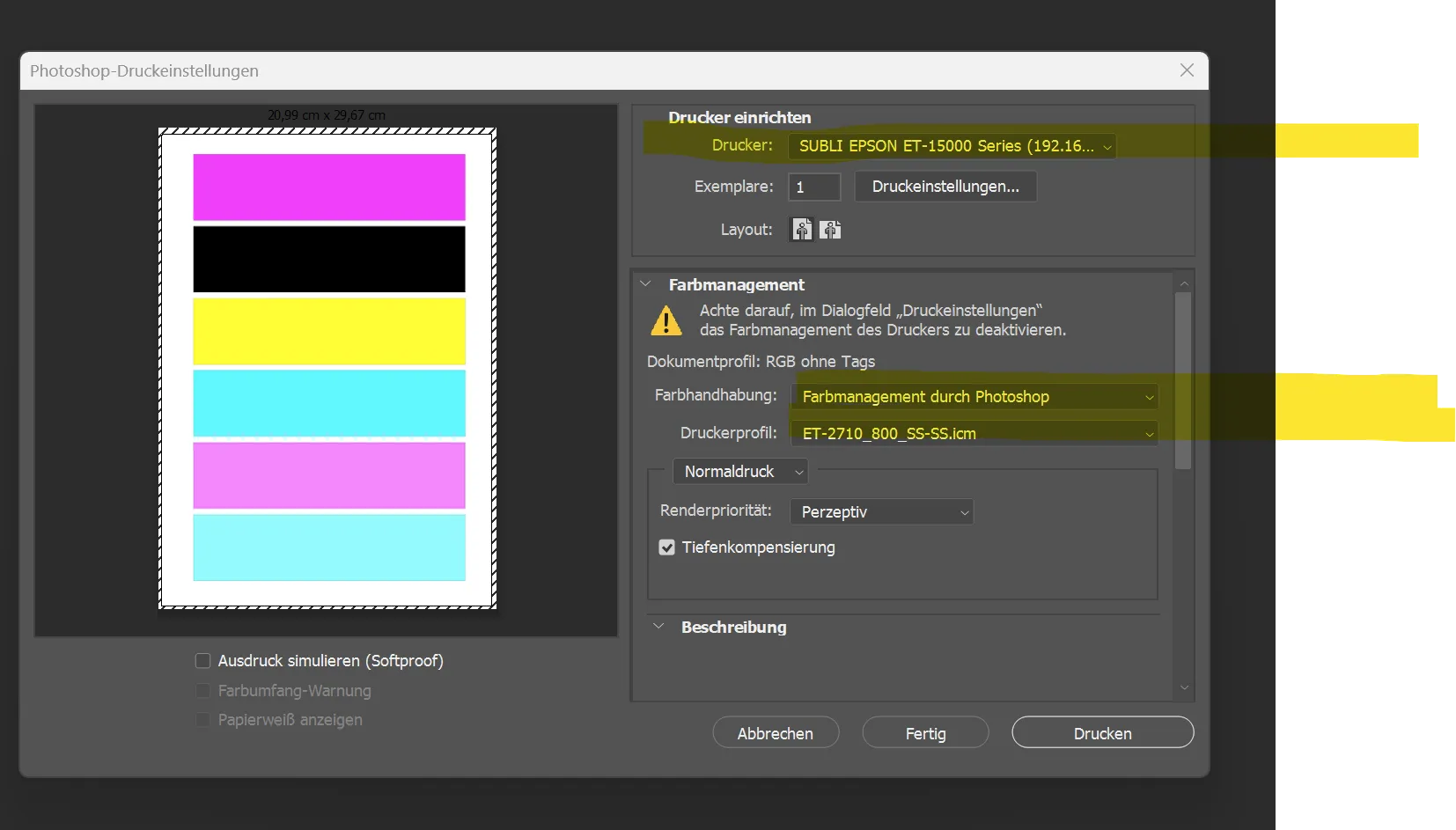Screen dimensions: 1456x830
Task: Select portrait layout orientation icon
Action: point(801,230)
